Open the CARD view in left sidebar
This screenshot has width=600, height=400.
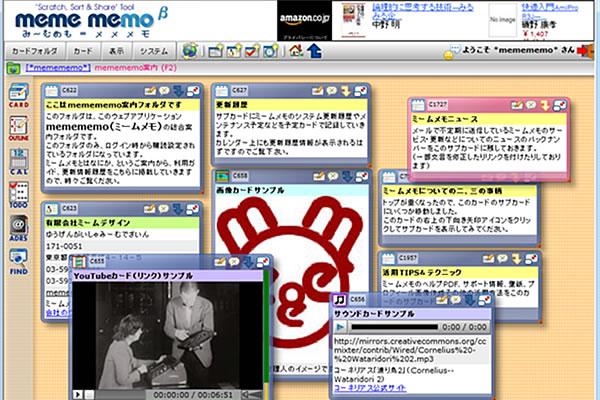[x=17, y=96]
